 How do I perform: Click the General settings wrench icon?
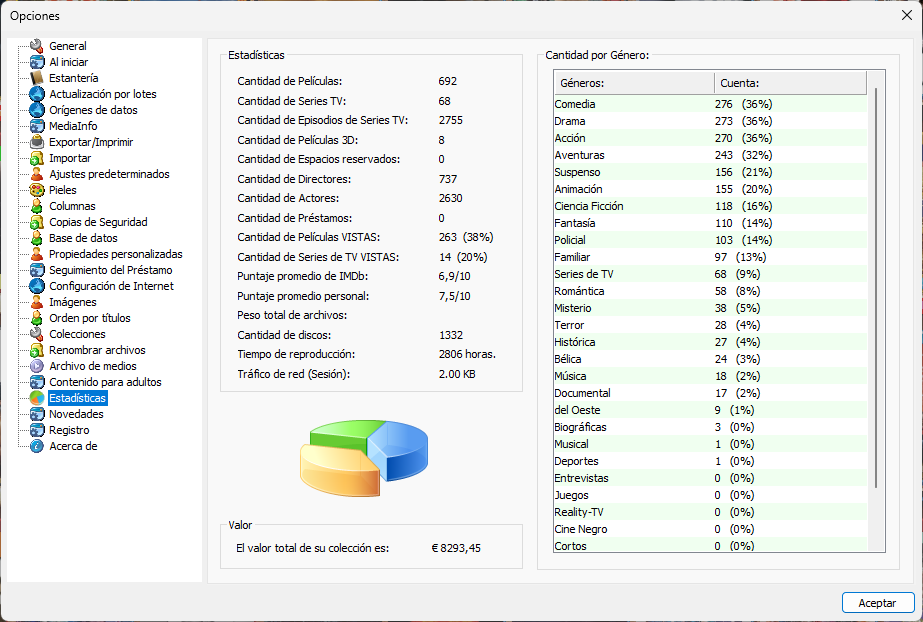click(37, 46)
